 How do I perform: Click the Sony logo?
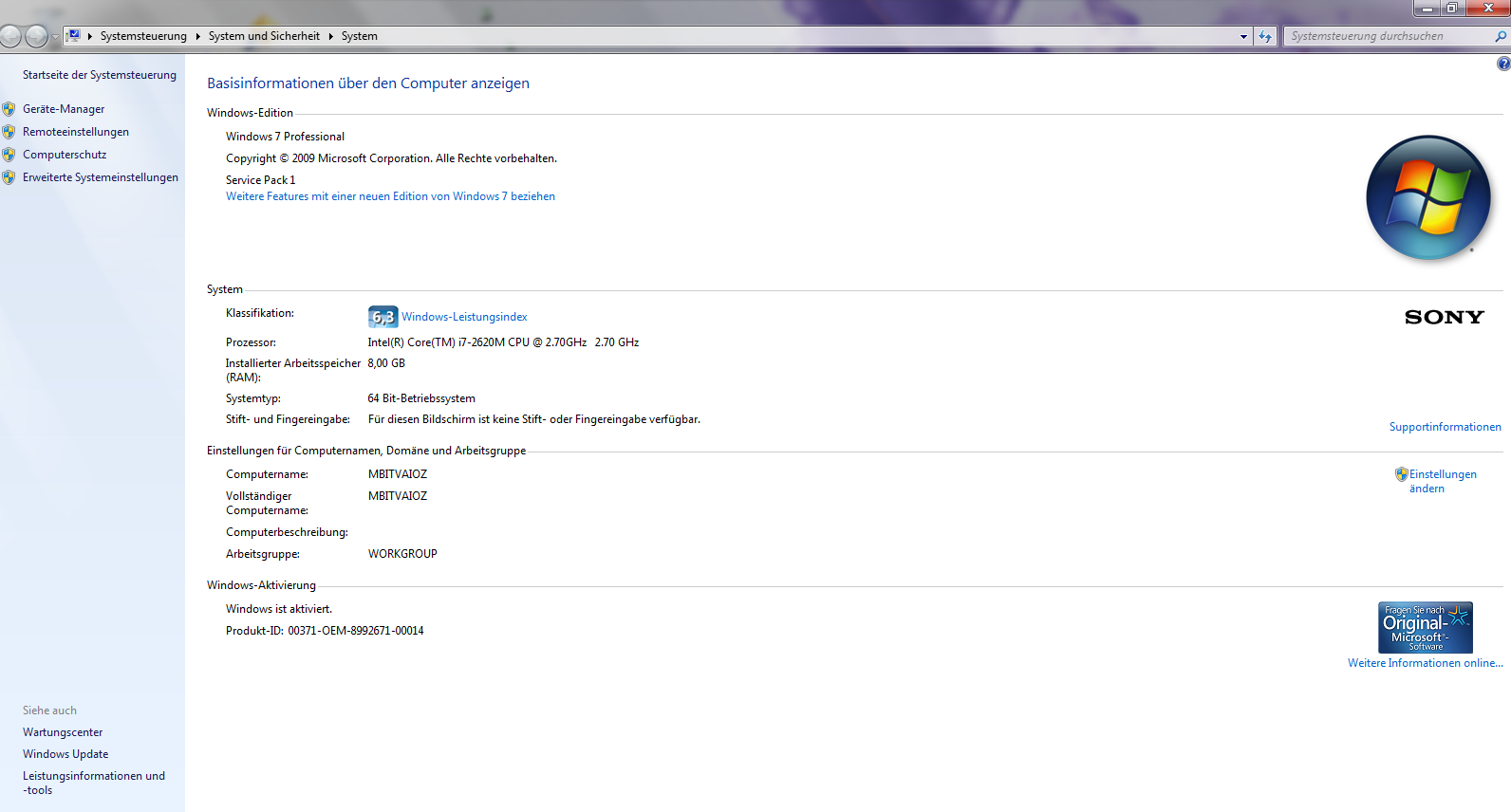pos(1444,317)
